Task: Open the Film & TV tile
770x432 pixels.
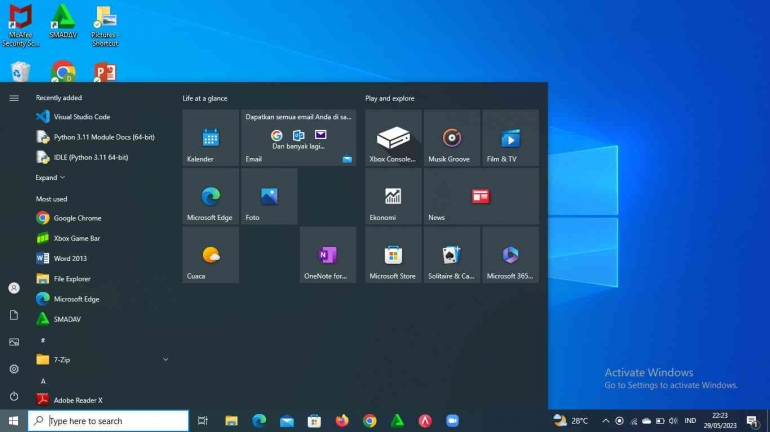Action: click(x=511, y=138)
